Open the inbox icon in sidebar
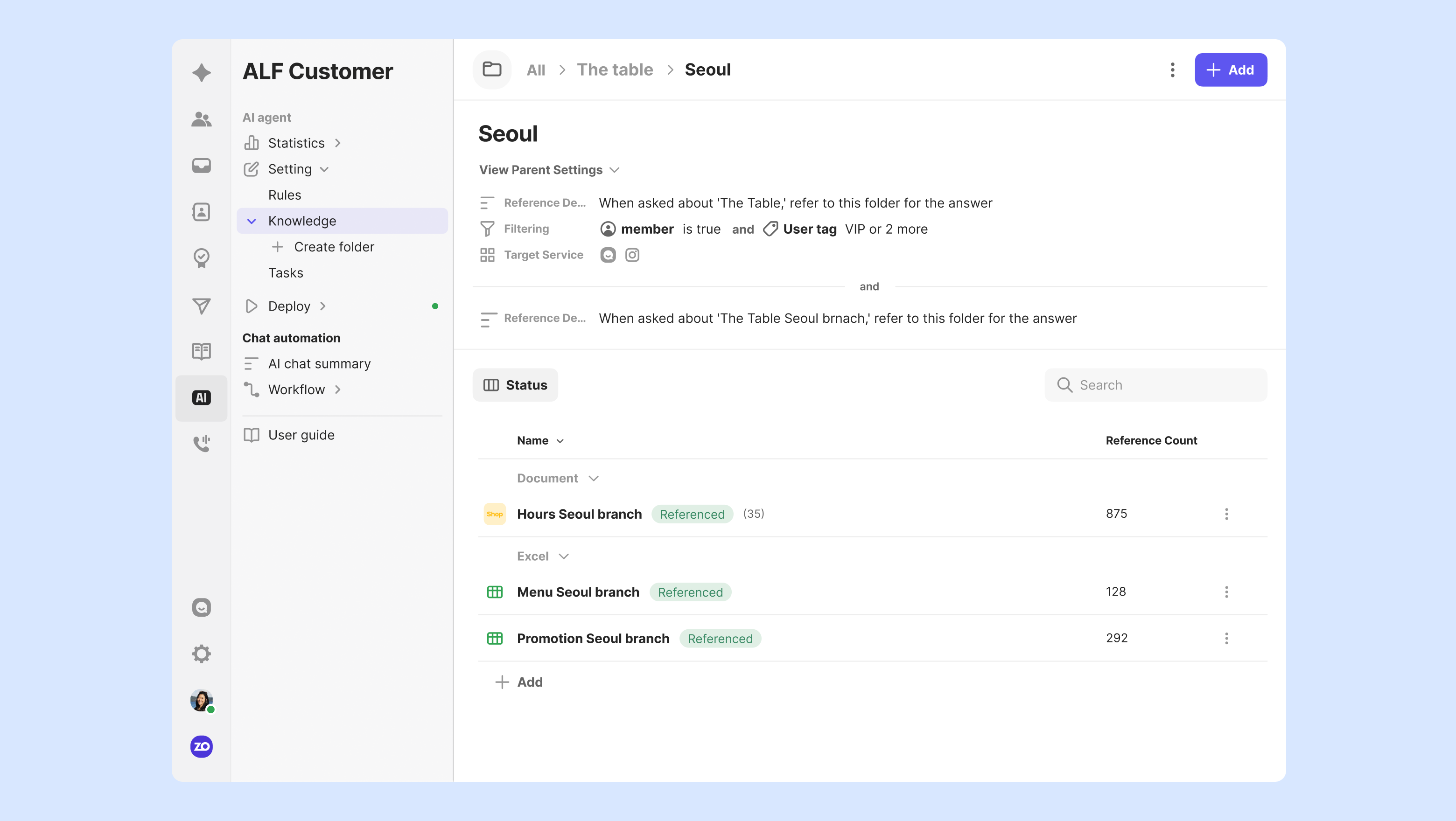1456x821 pixels. point(201,166)
